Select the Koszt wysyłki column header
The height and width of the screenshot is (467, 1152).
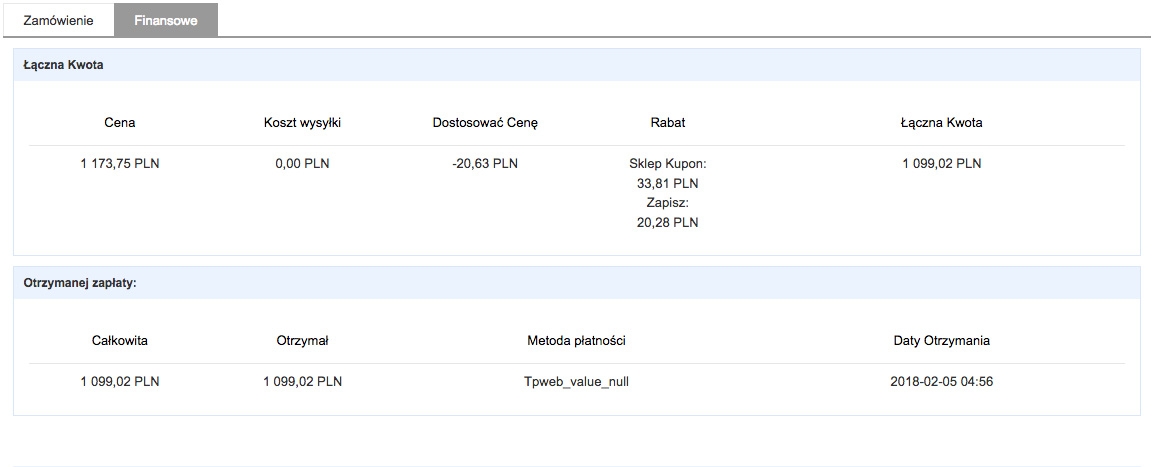coord(302,123)
